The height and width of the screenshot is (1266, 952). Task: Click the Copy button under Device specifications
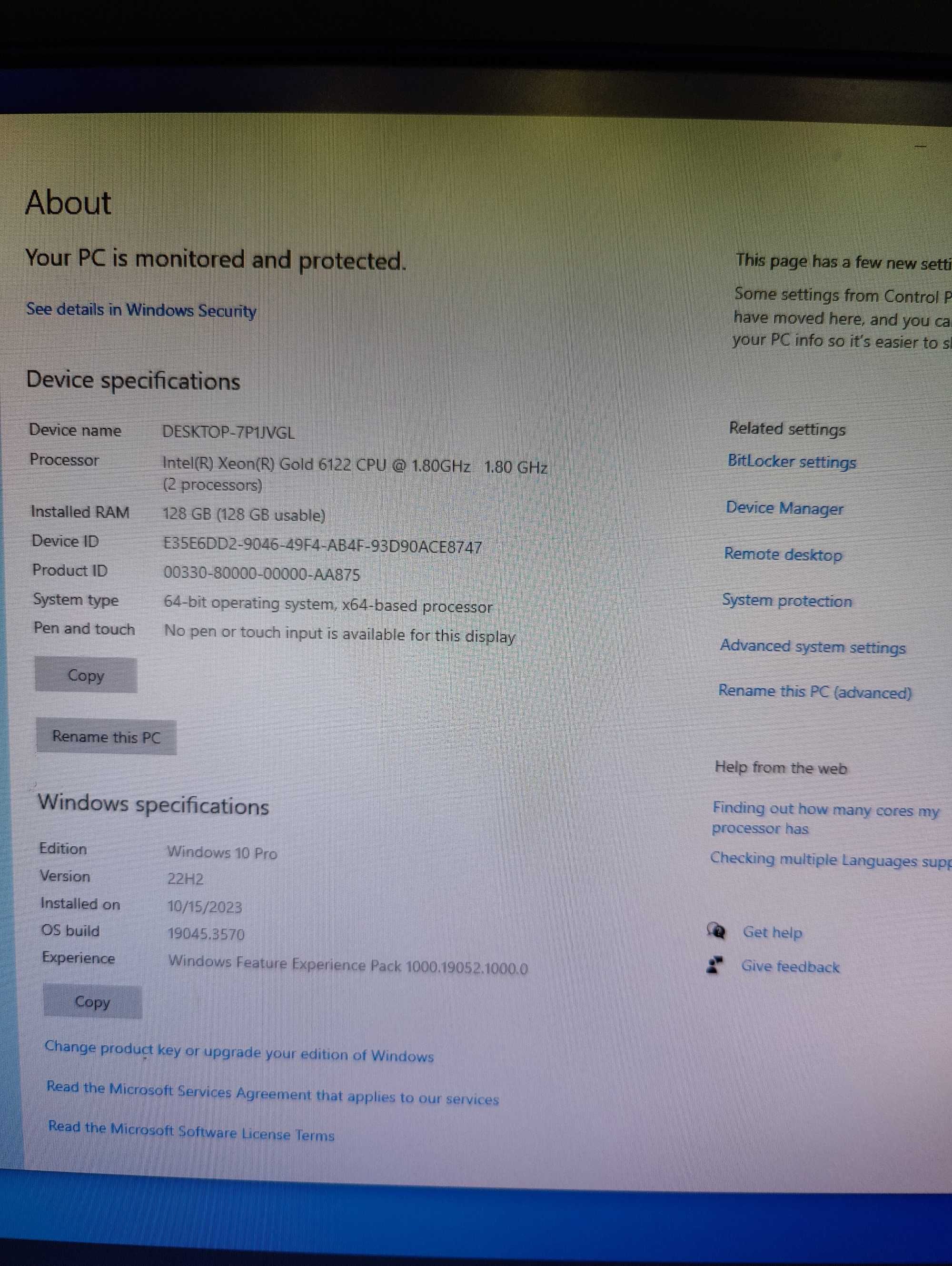pos(86,675)
